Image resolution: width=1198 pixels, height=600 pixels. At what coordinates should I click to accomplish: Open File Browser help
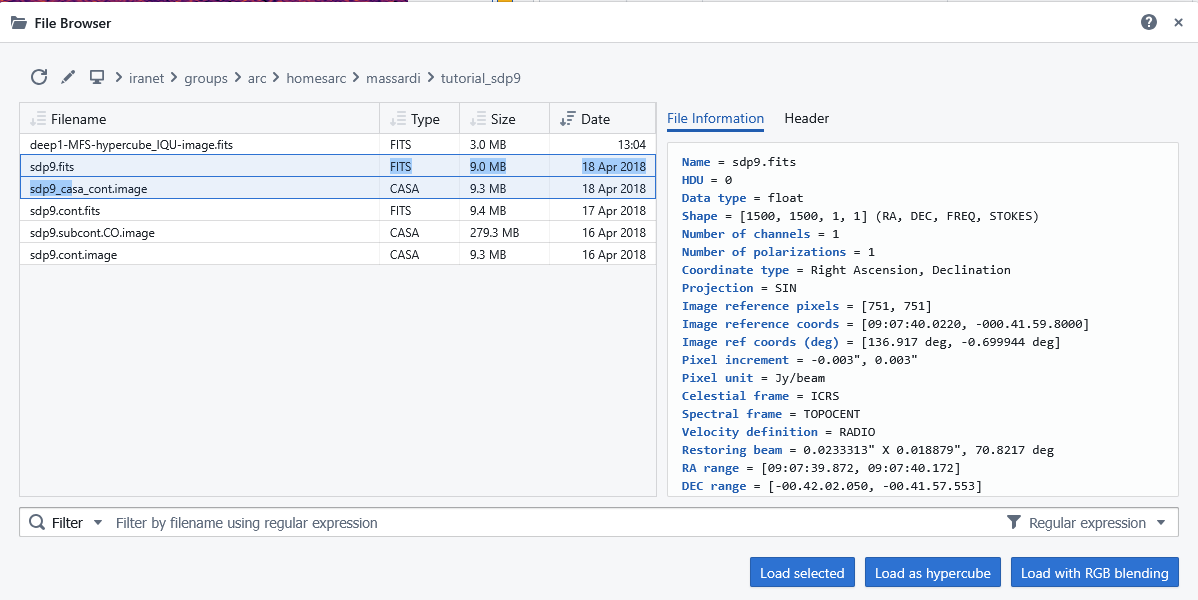click(1149, 22)
